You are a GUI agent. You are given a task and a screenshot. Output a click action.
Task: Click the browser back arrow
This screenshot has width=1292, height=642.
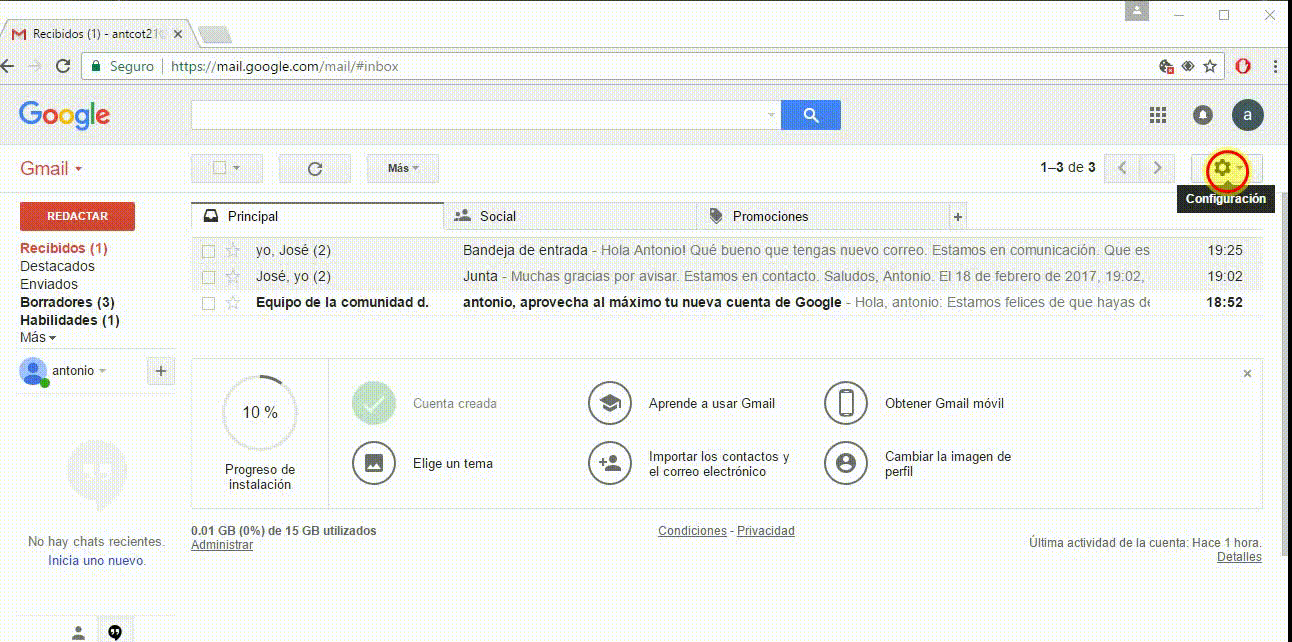(x=8, y=66)
